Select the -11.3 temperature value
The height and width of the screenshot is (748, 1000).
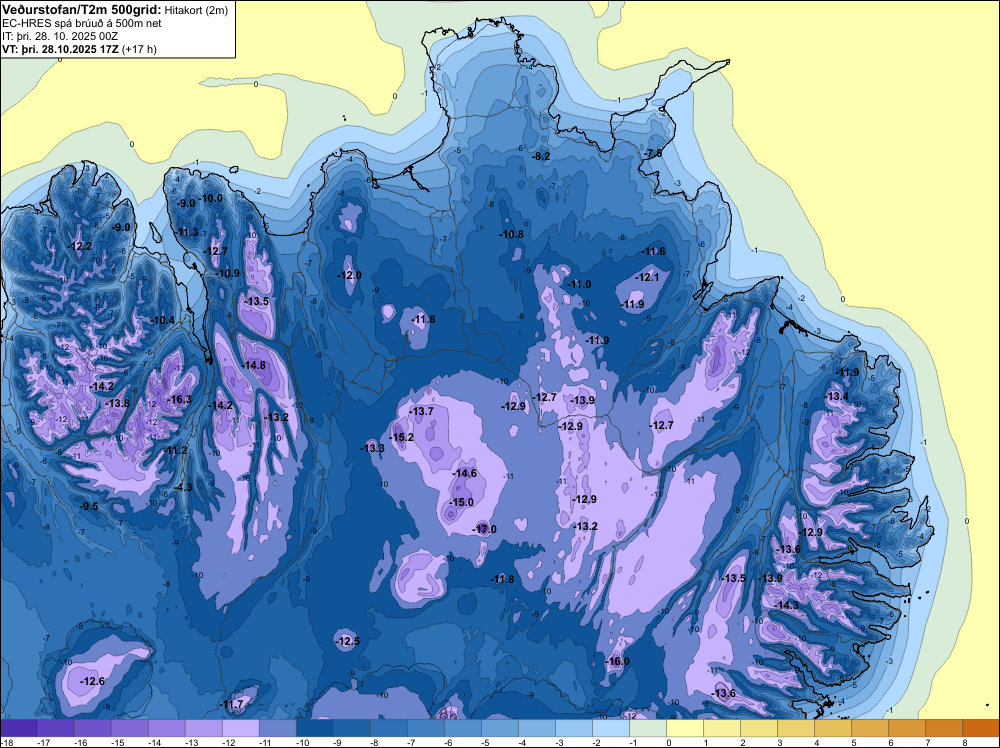click(188, 232)
